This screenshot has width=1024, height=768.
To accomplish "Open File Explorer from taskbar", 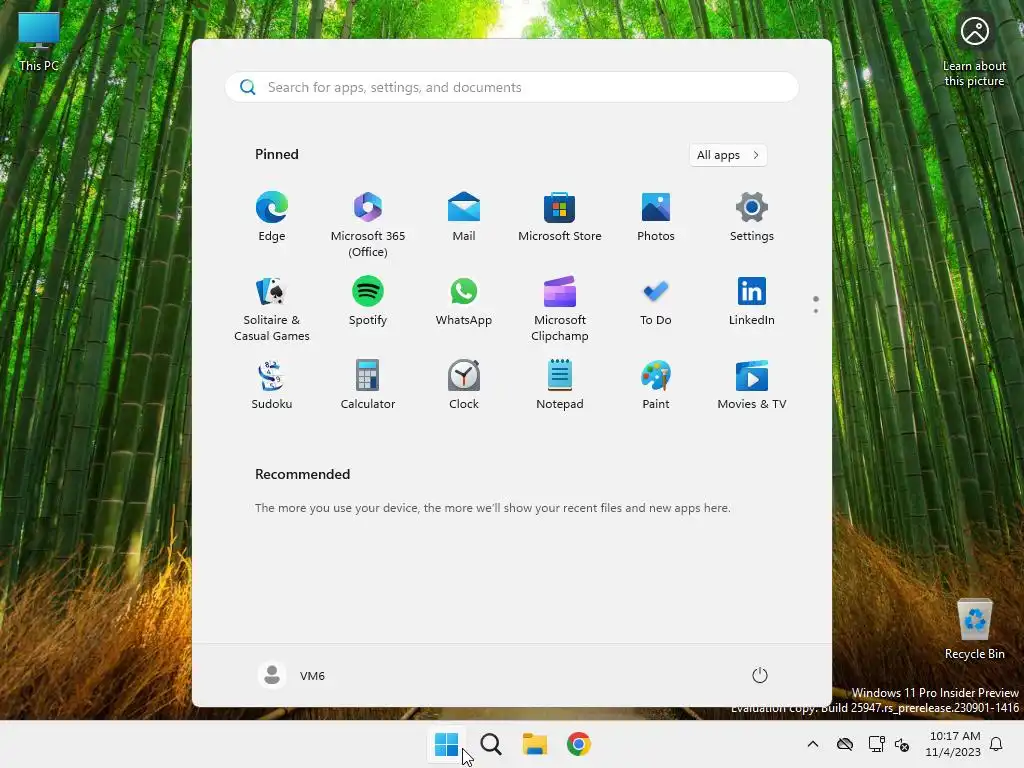I will coord(535,744).
